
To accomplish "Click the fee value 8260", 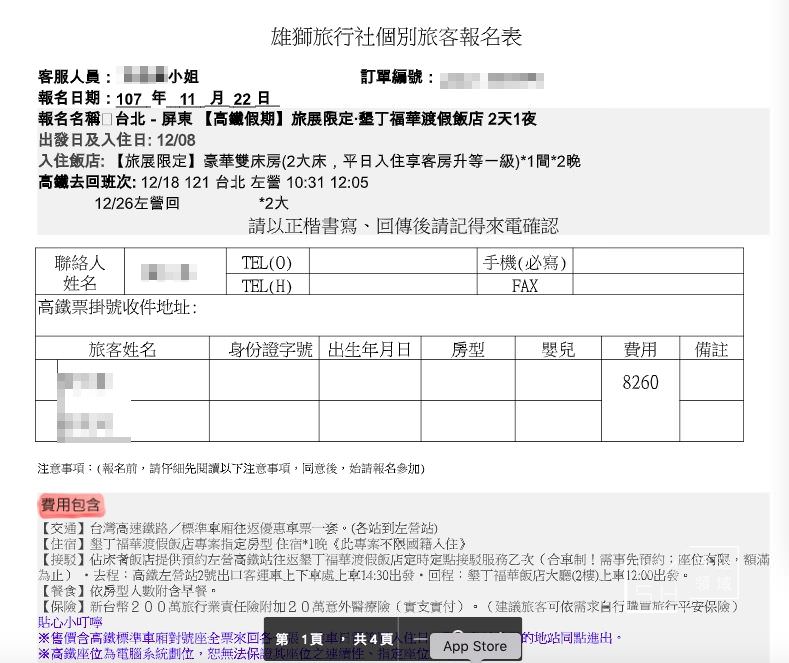I will pos(640,382).
